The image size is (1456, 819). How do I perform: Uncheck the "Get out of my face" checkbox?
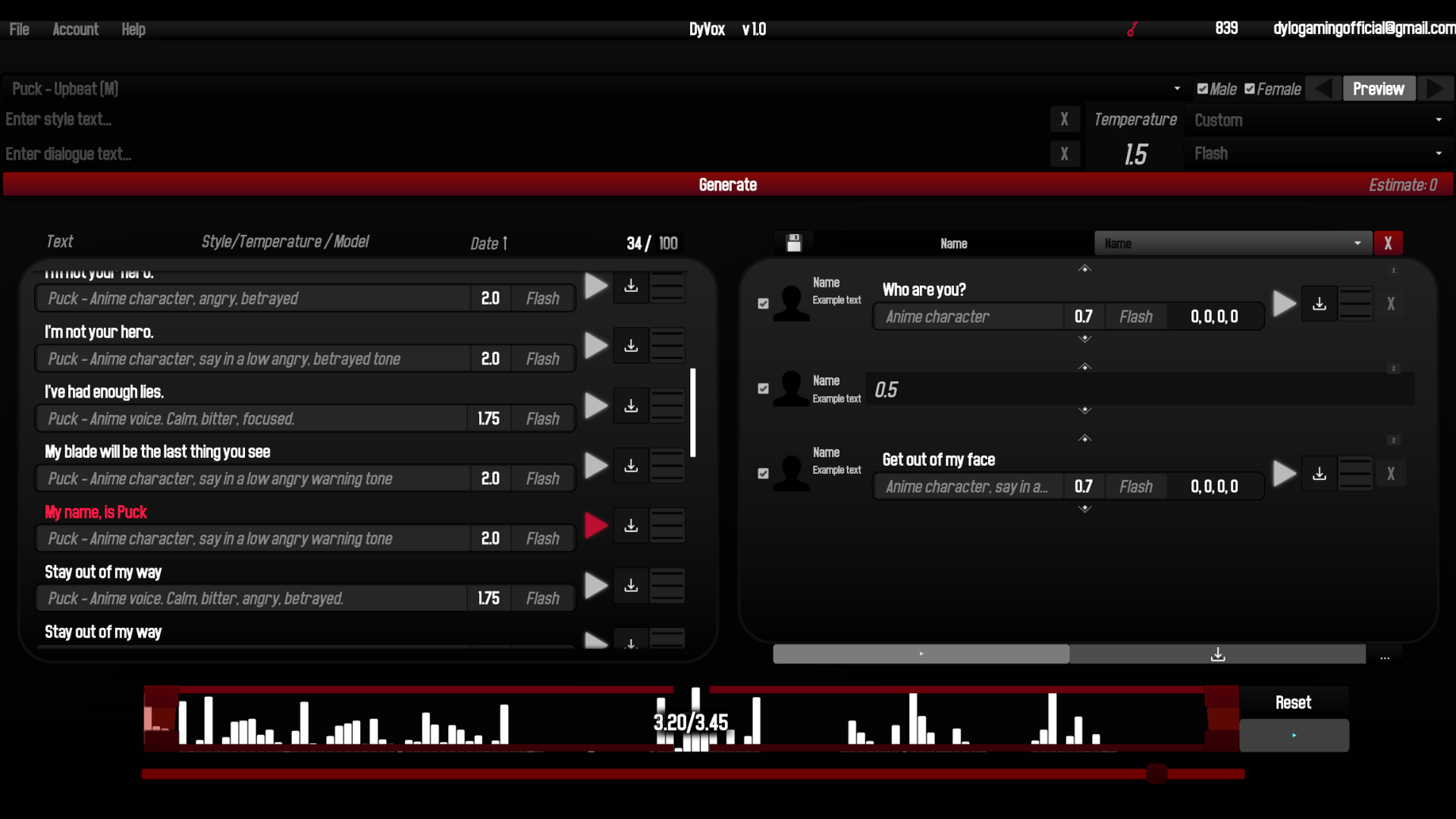point(763,473)
